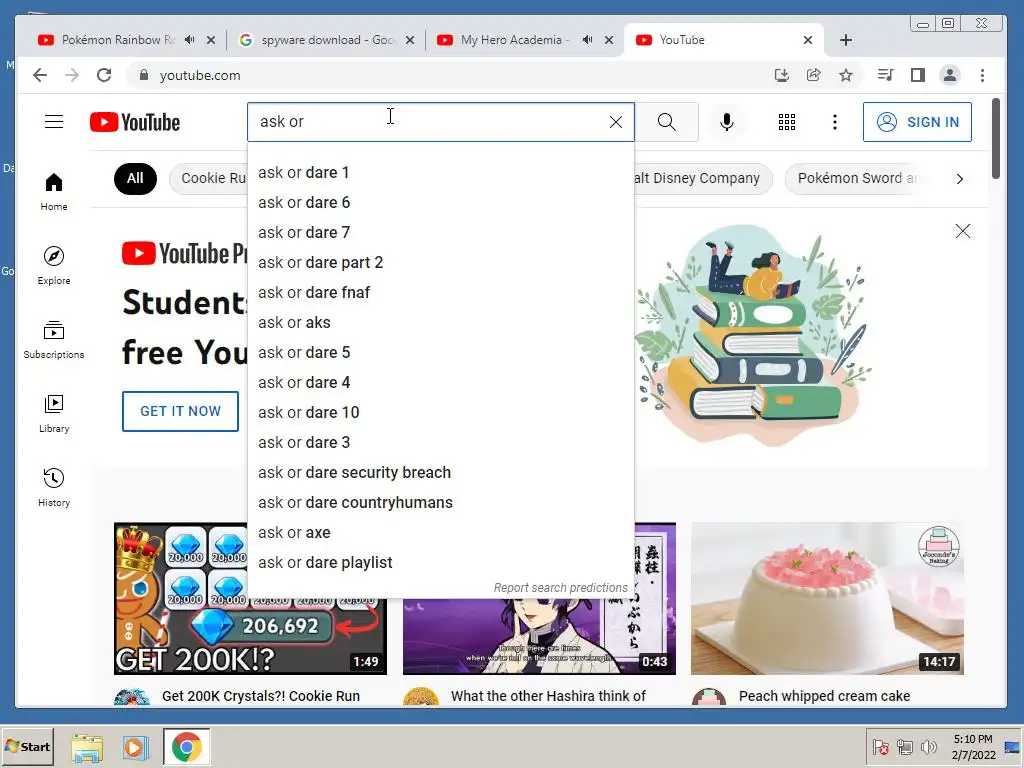1024x768 pixels.
Task: Click the YouTube logo
Action: point(135,122)
